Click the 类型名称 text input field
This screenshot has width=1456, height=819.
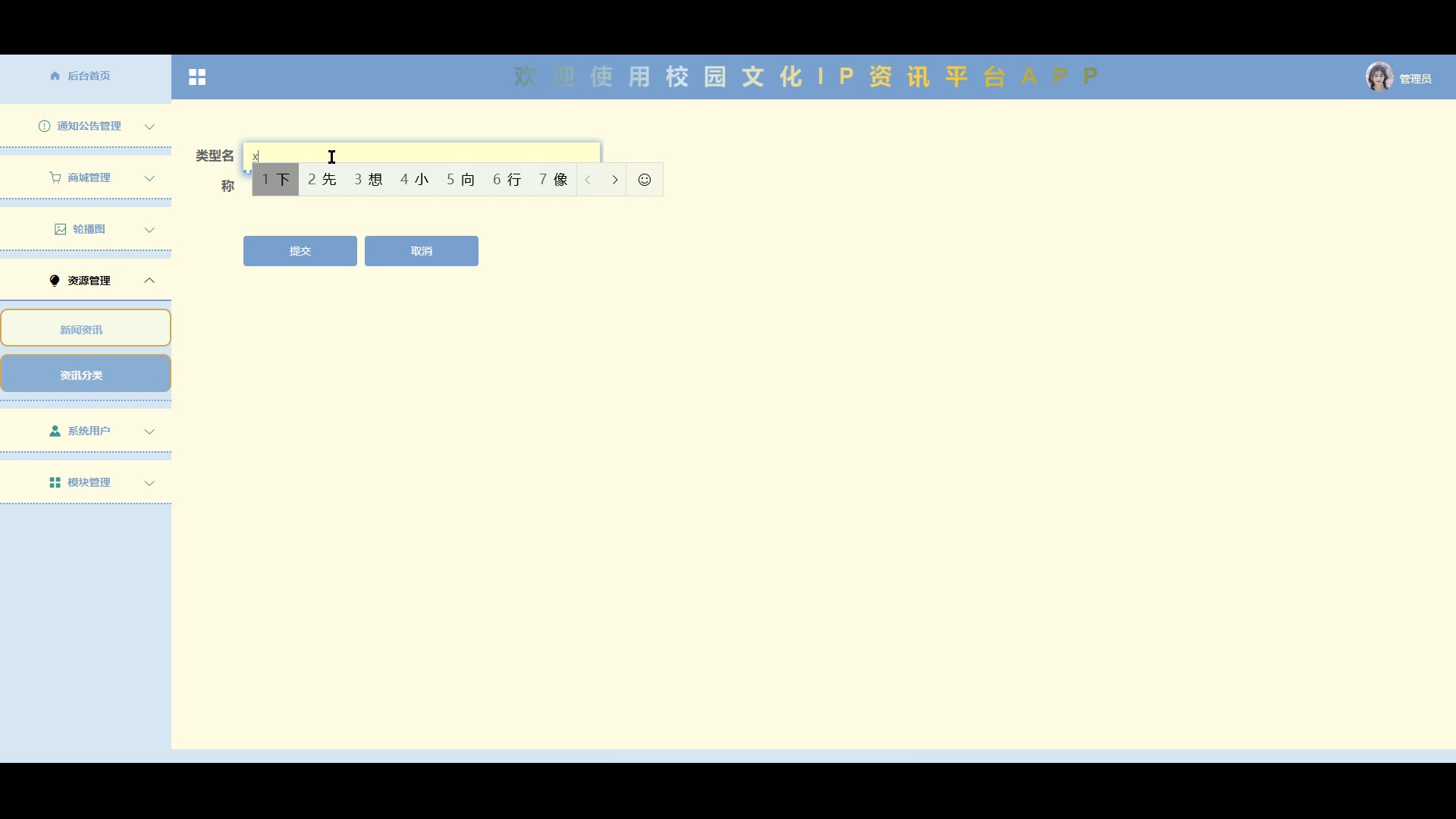(455, 153)
